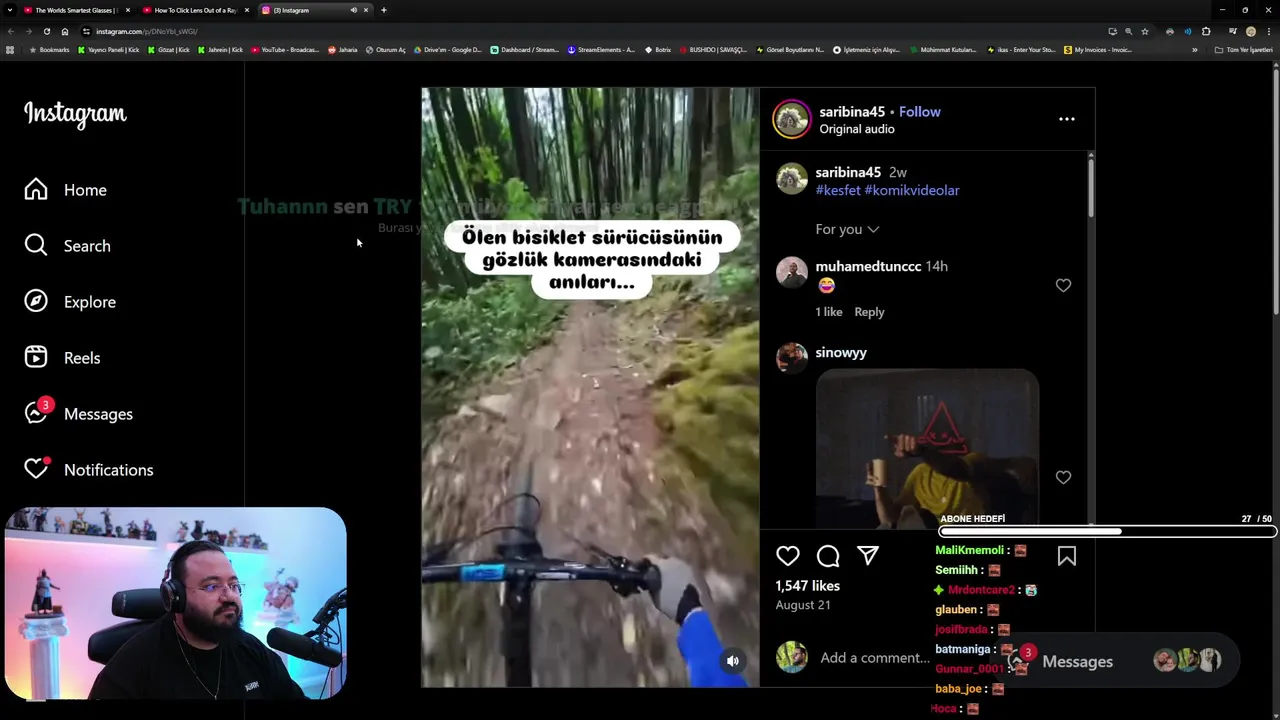1280x720 pixels.
Task: Click the comment speech-bubble icon
Action: coord(828,556)
